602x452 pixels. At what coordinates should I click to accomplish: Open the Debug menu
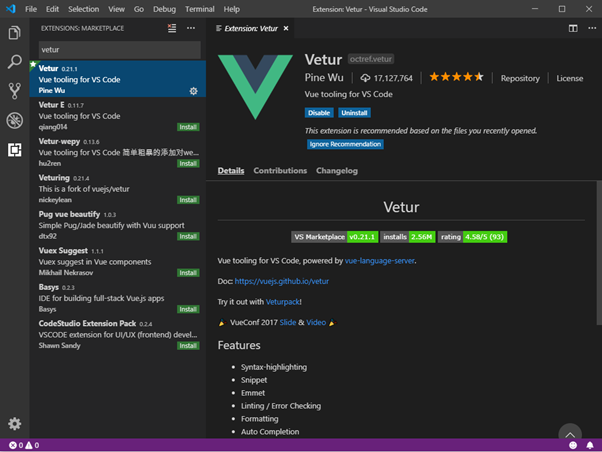coord(164,9)
